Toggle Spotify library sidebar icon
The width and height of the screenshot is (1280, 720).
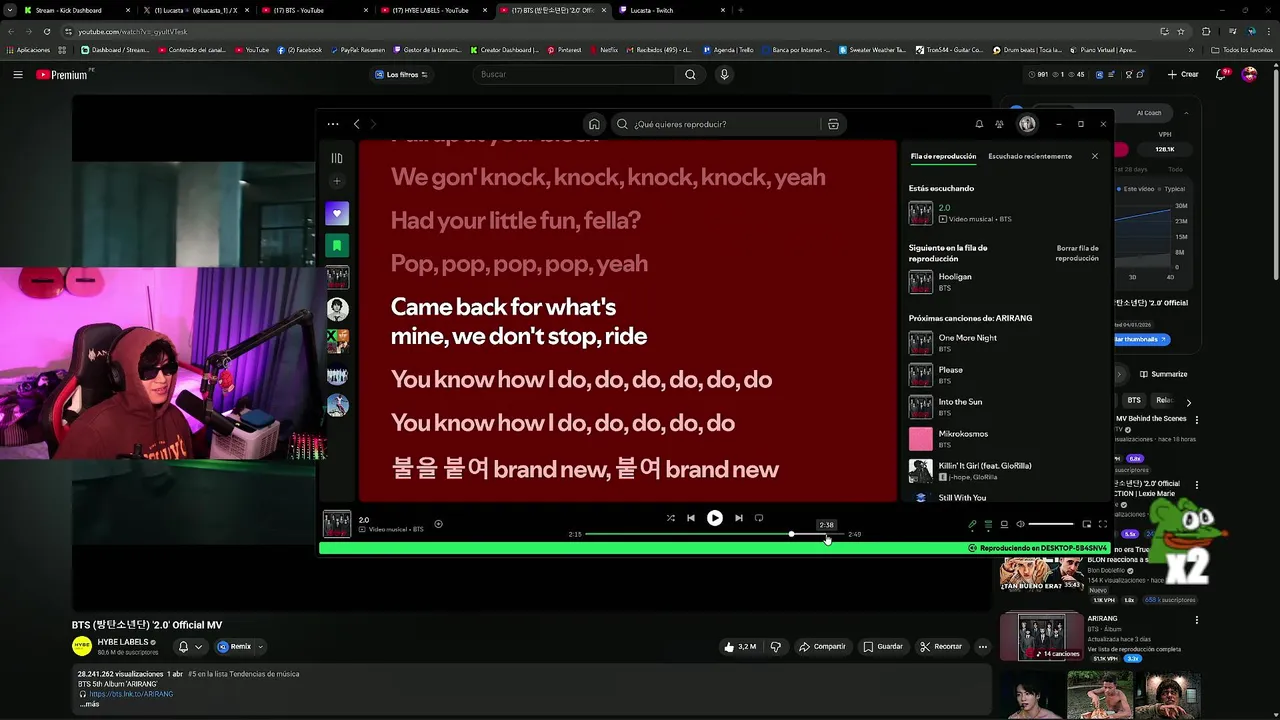click(337, 158)
